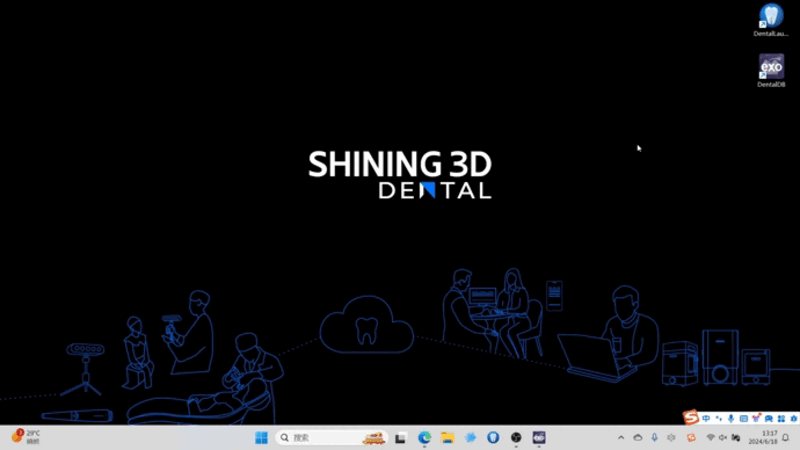Open File Explorer from the taskbar
The width and height of the screenshot is (800, 450).
tap(447, 437)
